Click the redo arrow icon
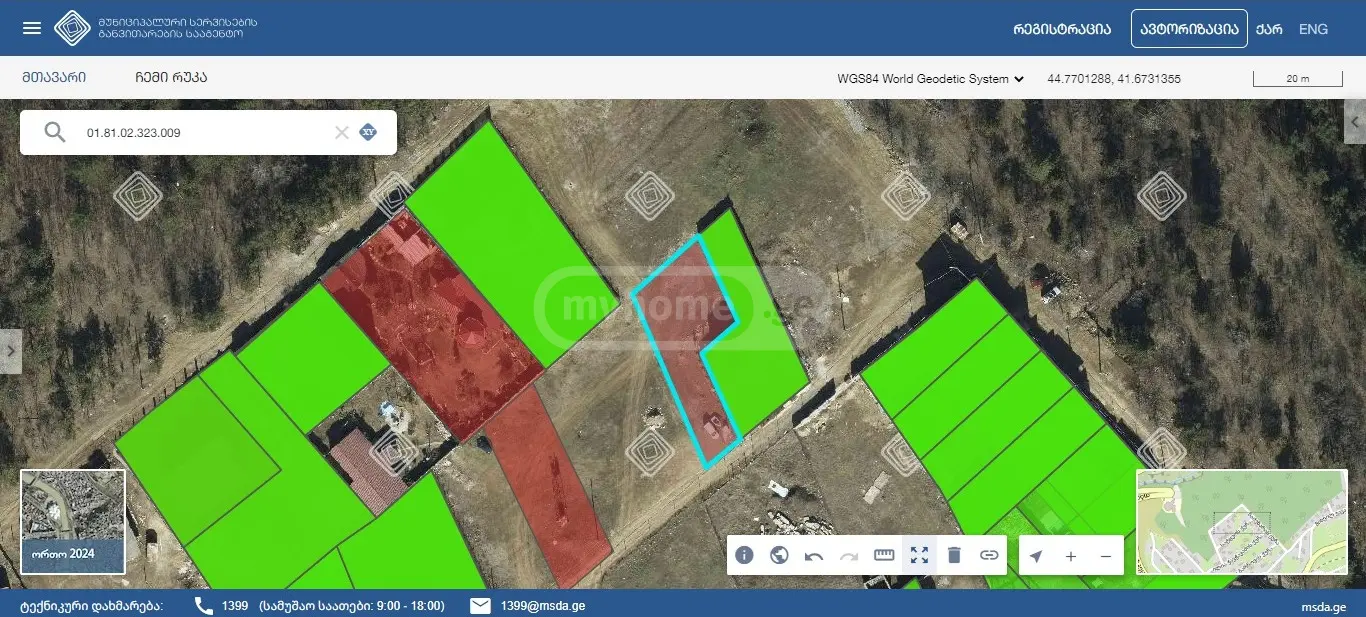 [849, 555]
